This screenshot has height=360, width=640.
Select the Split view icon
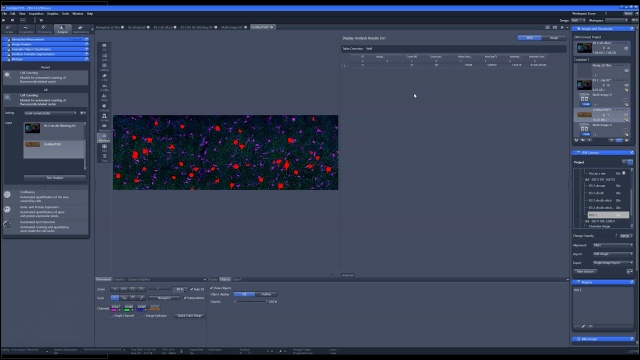pos(104,57)
